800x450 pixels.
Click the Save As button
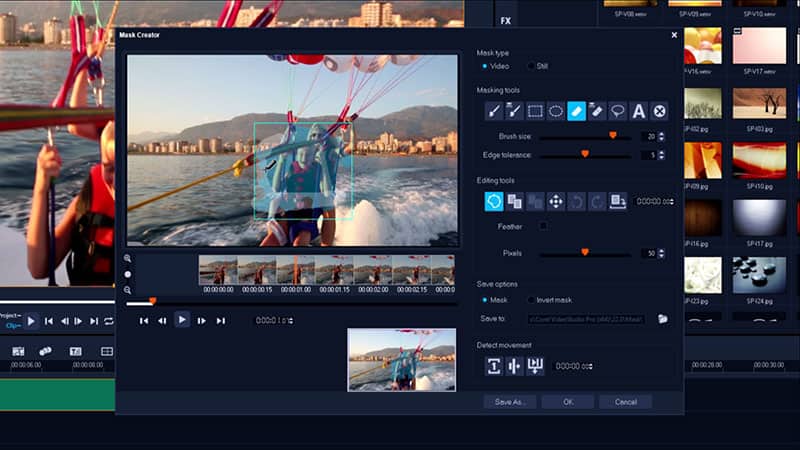pos(510,402)
